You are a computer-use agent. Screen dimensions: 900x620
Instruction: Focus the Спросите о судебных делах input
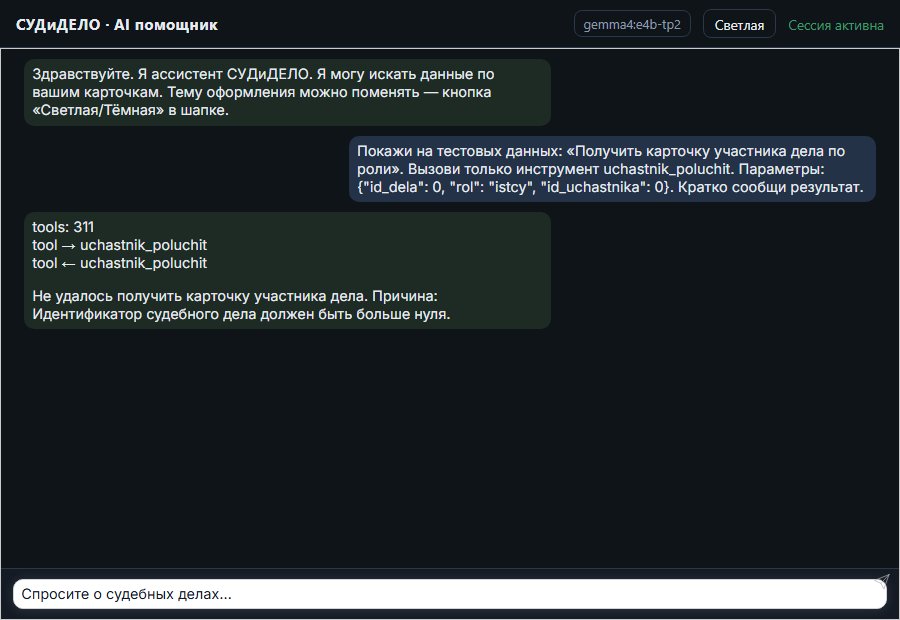[449, 594]
